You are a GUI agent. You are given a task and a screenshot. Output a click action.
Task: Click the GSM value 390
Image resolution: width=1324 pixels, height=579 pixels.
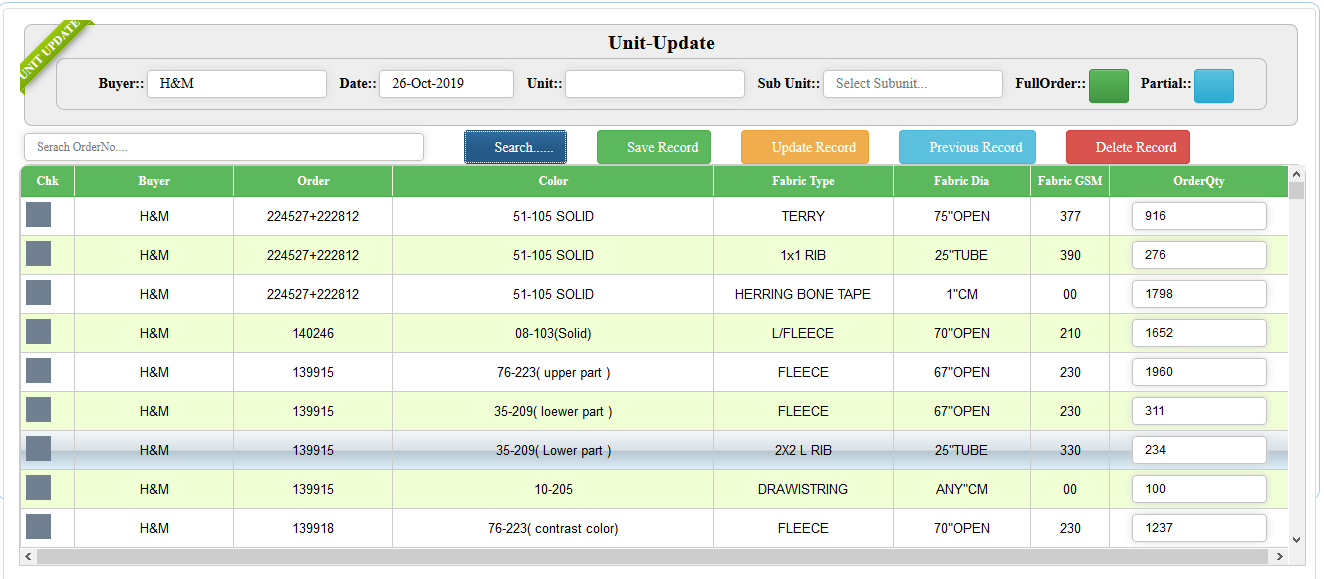1070,255
